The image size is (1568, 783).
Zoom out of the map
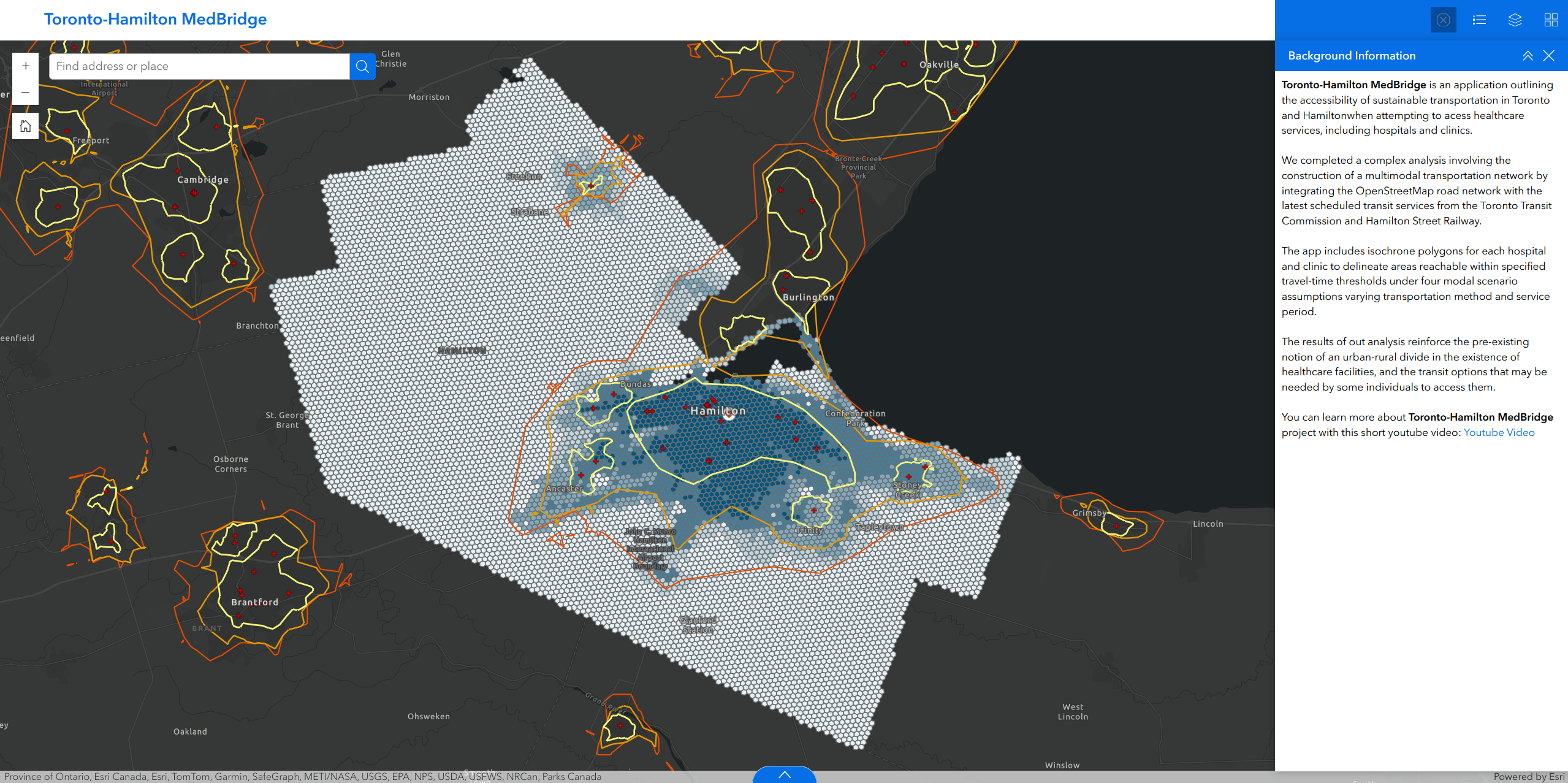point(25,92)
